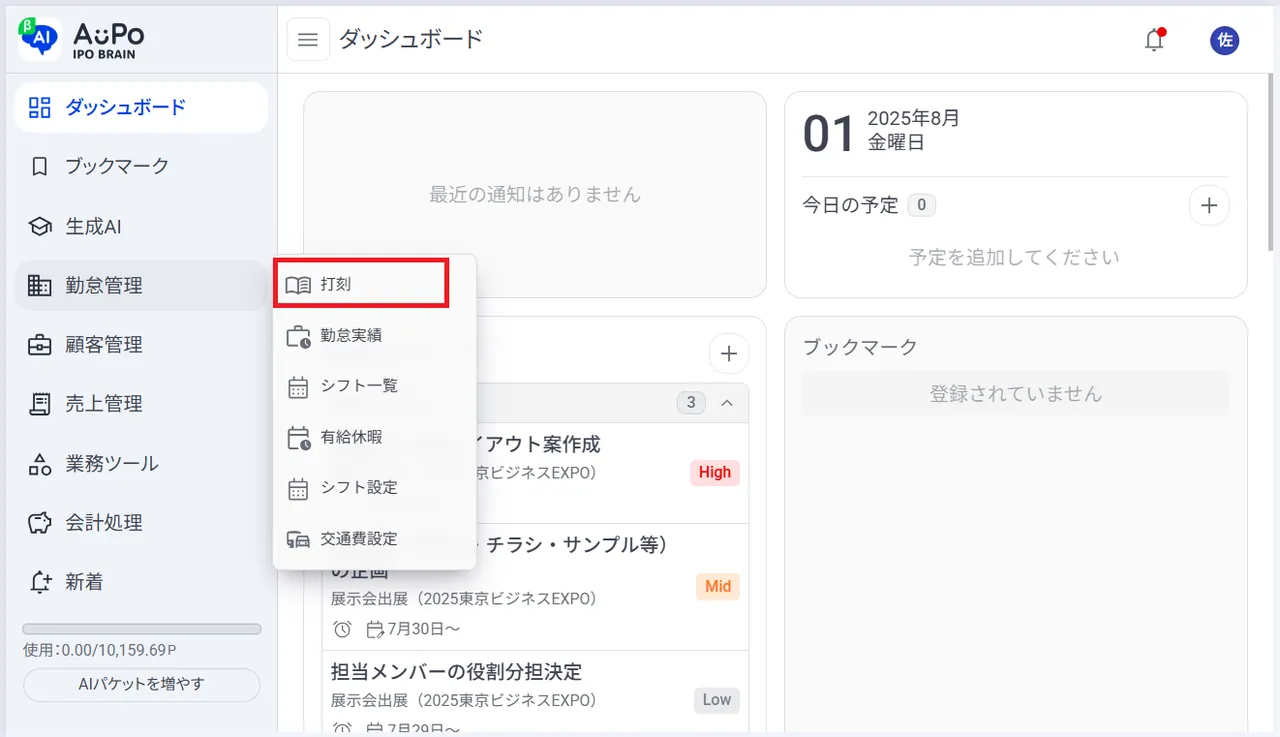Click the date 01 2025年8月 金曜日

pos(882,132)
